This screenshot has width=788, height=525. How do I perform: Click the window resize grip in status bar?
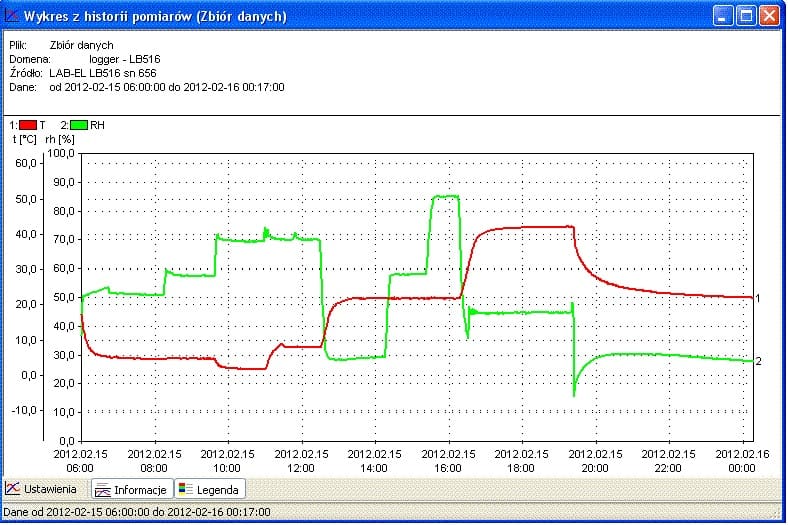coord(777,512)
